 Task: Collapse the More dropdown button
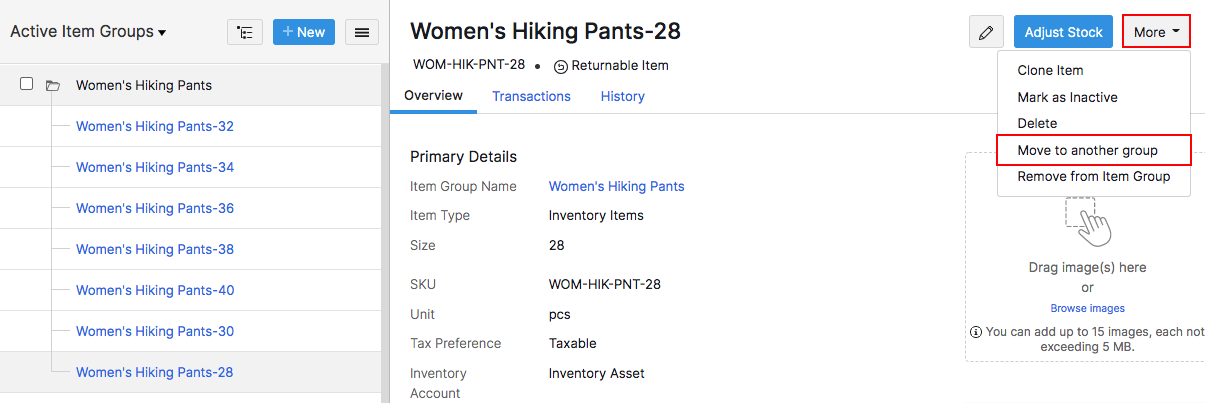tap(1157, 32)
